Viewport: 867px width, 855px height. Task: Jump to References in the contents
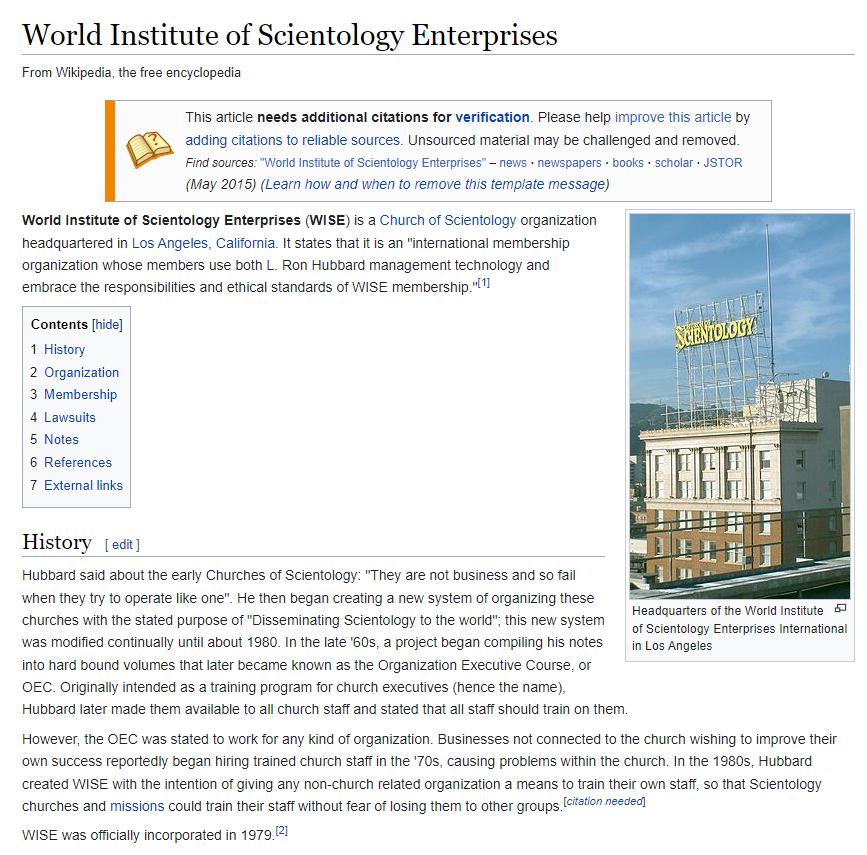(78, 462)
